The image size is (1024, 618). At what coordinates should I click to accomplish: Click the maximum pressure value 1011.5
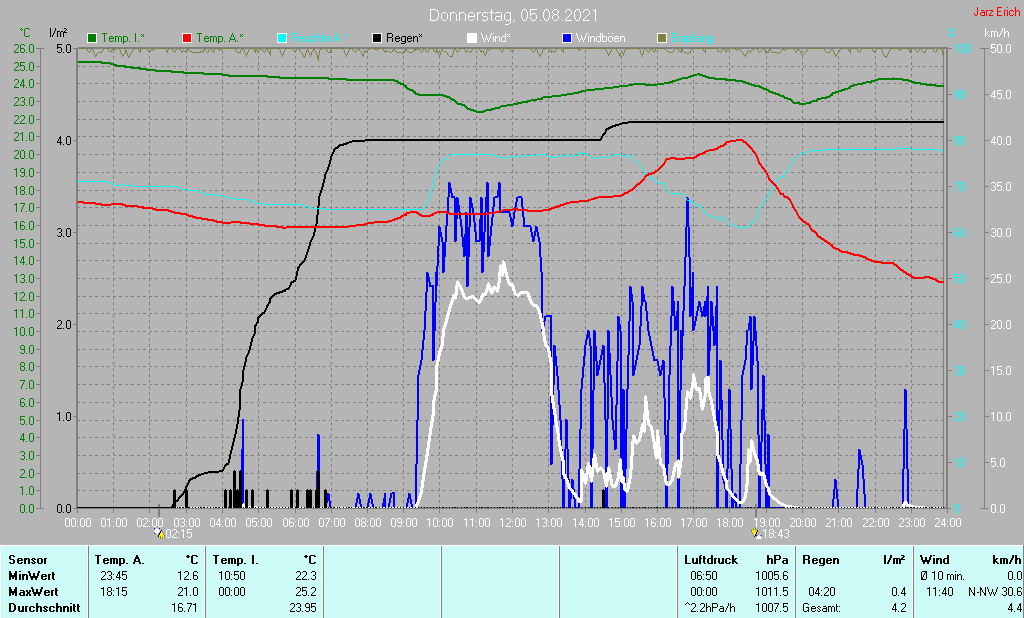773,592
